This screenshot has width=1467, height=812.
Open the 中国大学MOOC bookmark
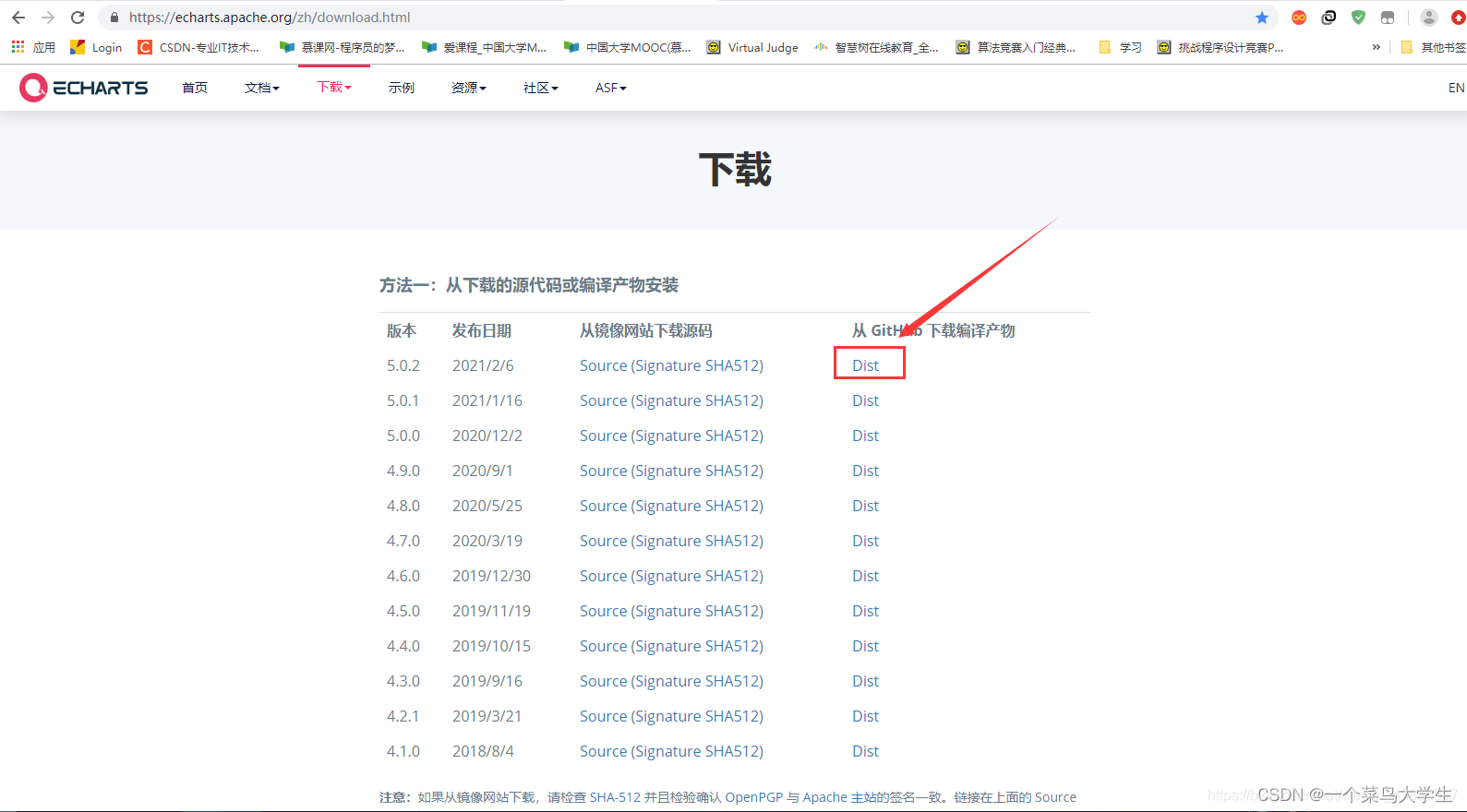tap(627, 47)
